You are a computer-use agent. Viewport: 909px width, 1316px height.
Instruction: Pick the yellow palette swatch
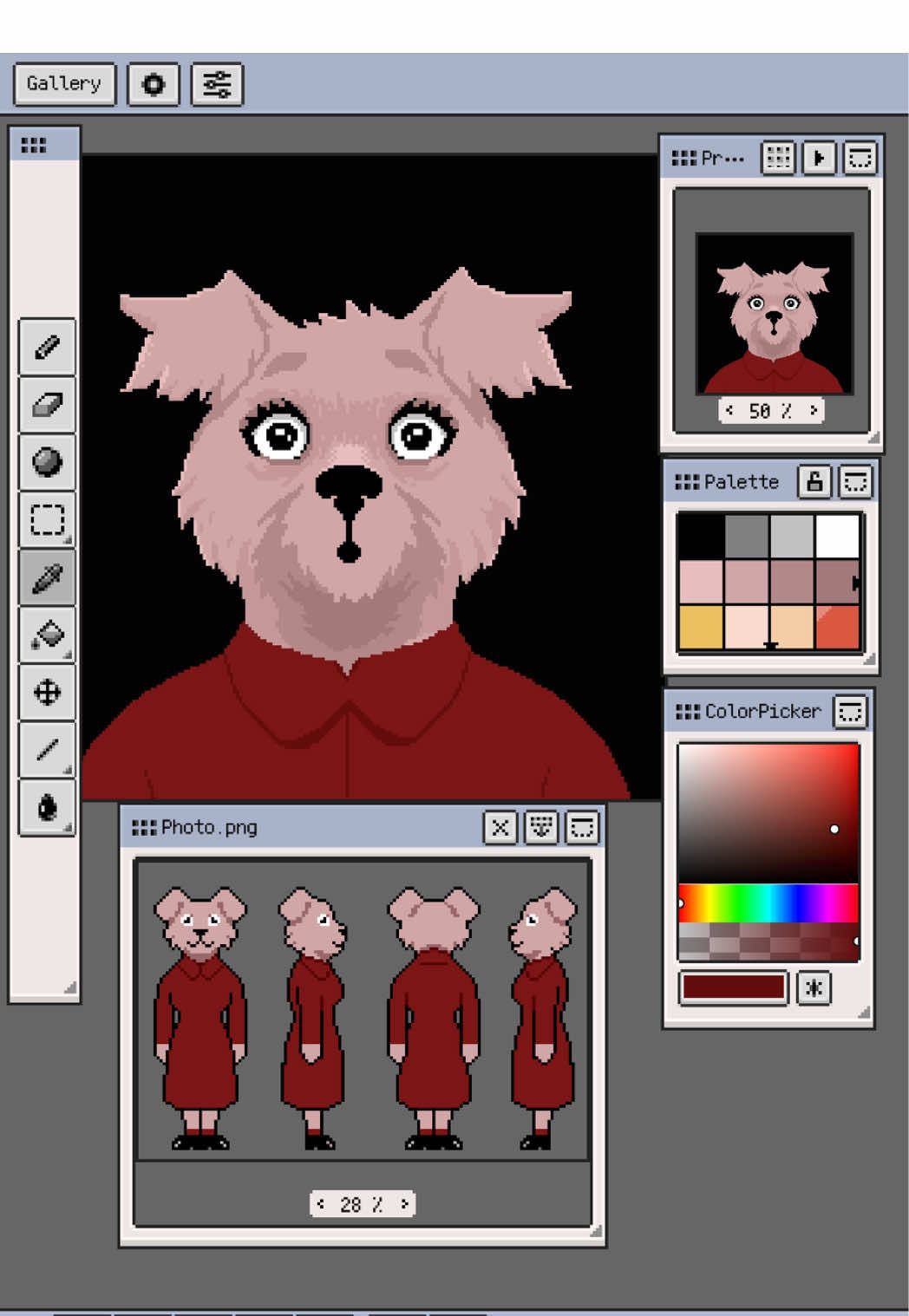701,627
